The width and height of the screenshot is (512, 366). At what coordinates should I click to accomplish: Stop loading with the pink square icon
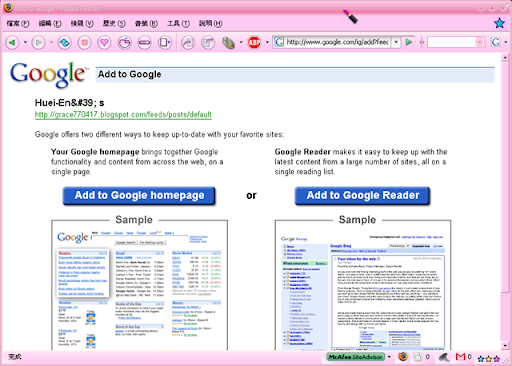click(x=85, y=43)
